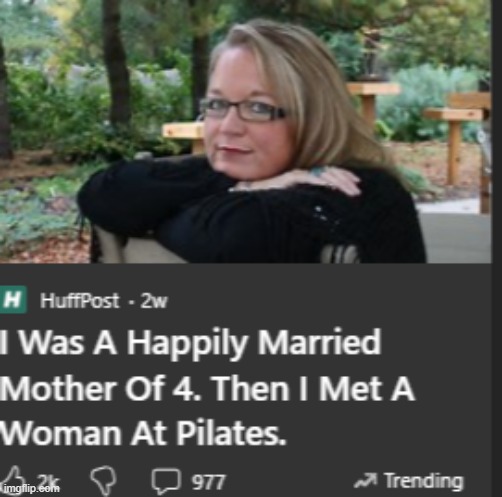The width and height of the screenshot is (502, 497).
Task: Click the imgflip.com watermark
Action: pos(30,489)
